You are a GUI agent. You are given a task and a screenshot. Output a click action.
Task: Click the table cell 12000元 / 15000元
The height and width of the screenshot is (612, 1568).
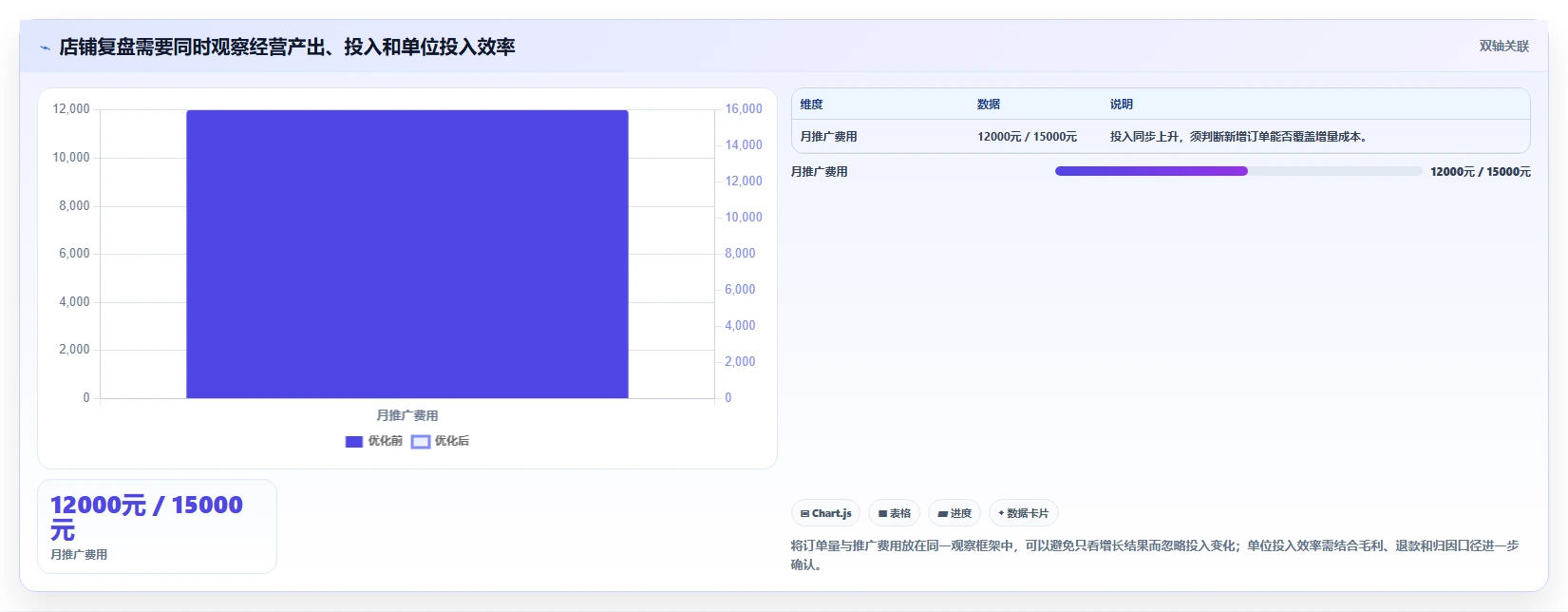click(x=1028, y=137)
